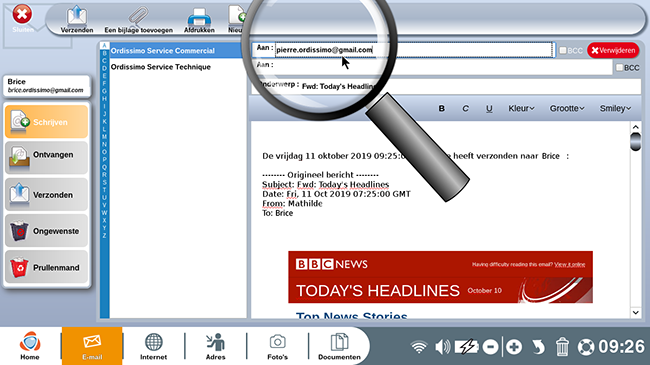Click the volume speaker icon
The width and height of the screenshot is (650, 365).
point(442,347)
